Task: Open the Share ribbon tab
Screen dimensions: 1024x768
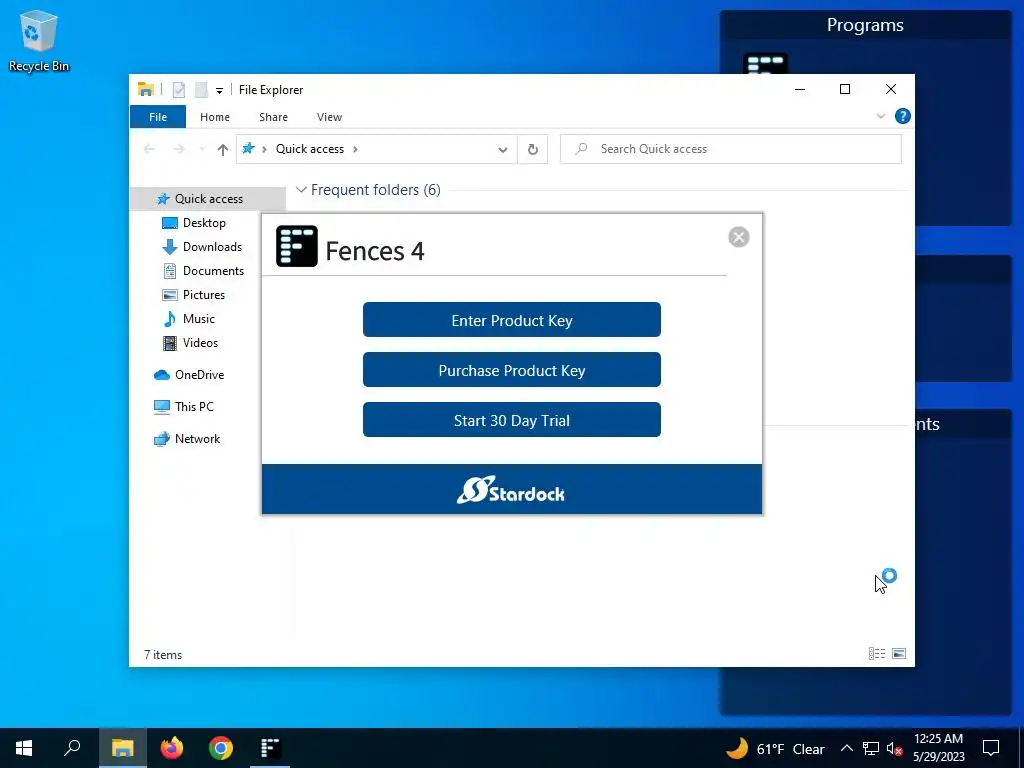Action: [x=273, y=117]
